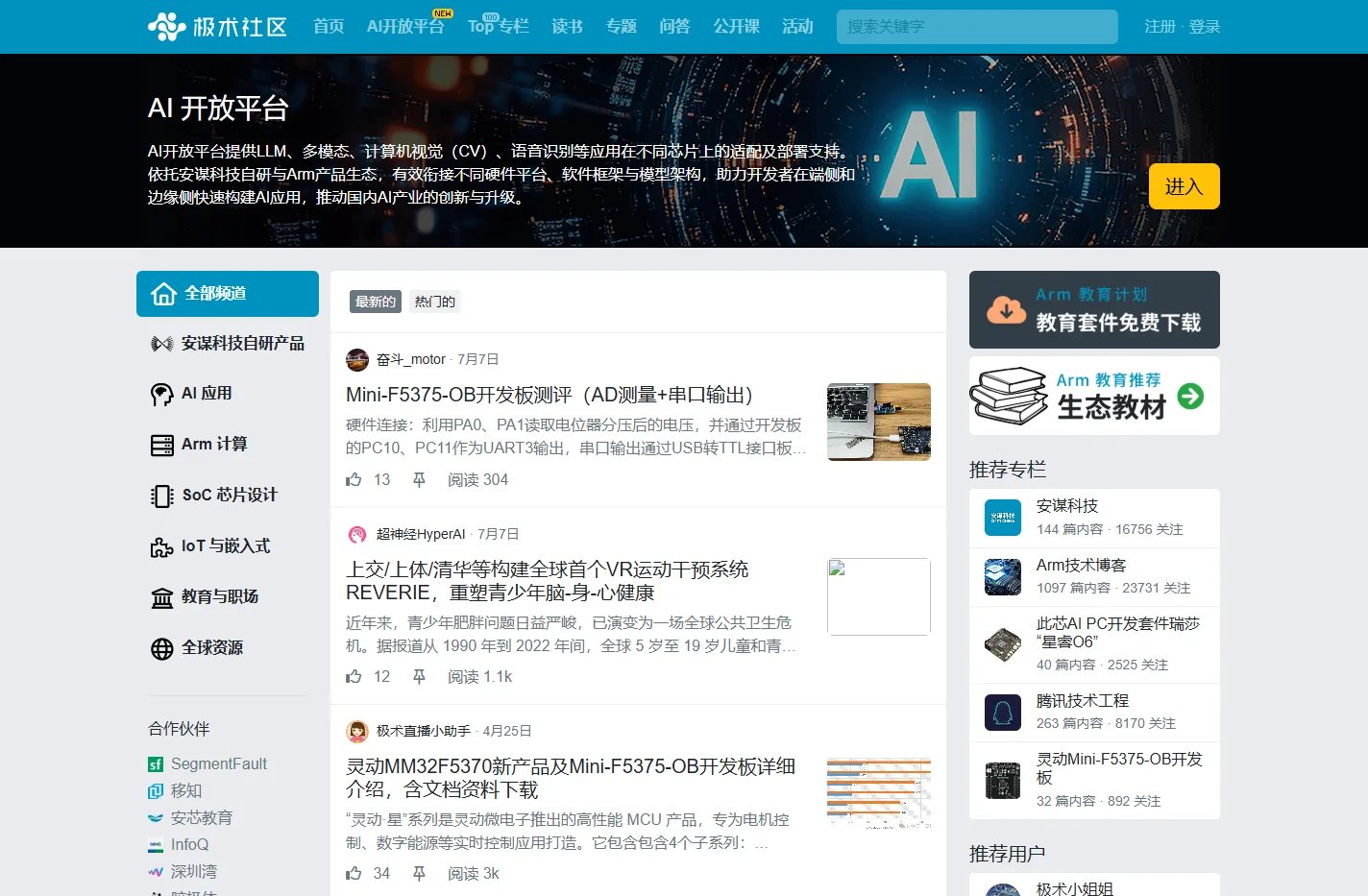Click the 全球资源 globe icon
The width and height of the screenshot is (1368, 896).
point(162,648)
